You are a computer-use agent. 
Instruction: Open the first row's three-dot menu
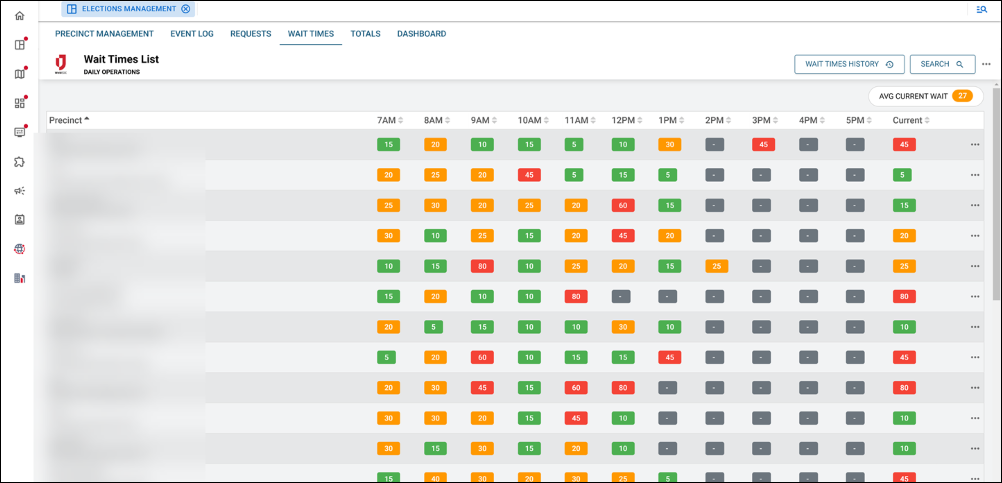[x=975, y=145]
